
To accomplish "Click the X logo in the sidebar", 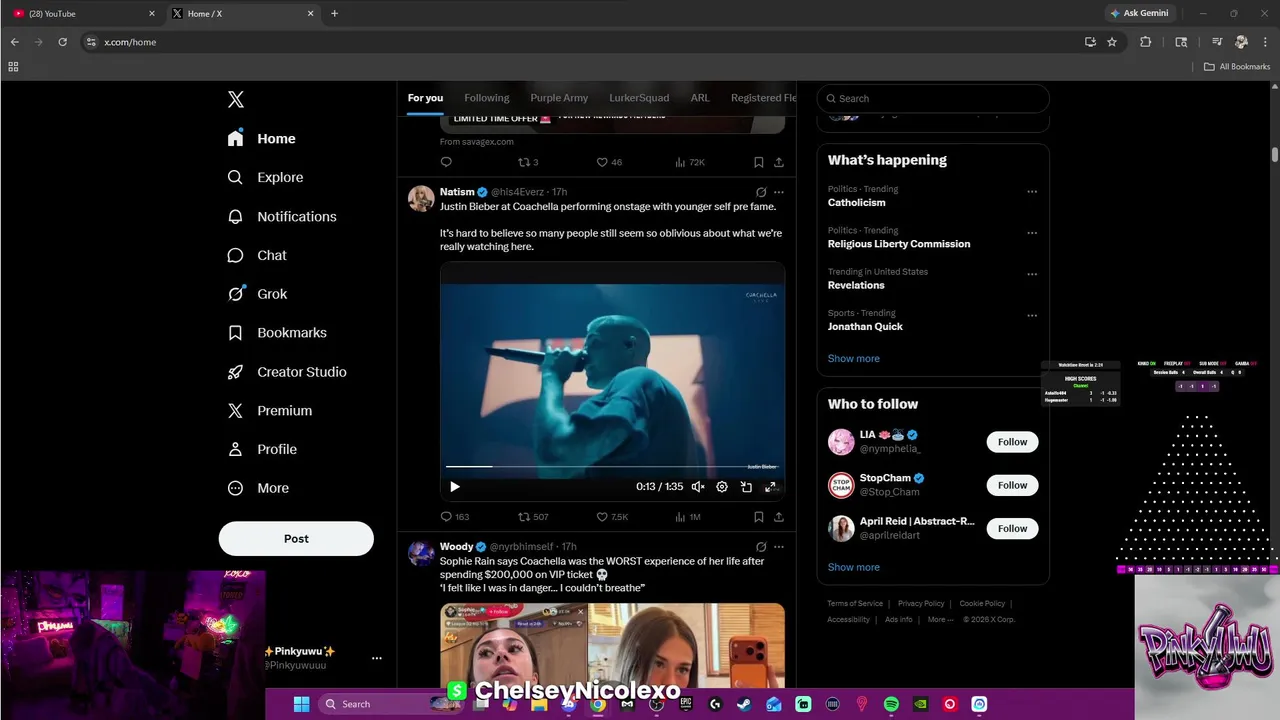I will 235,99.
